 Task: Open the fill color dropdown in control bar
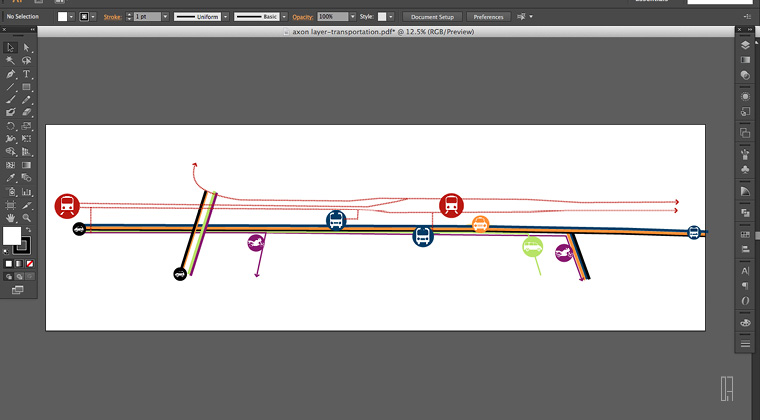coord(71,17)
